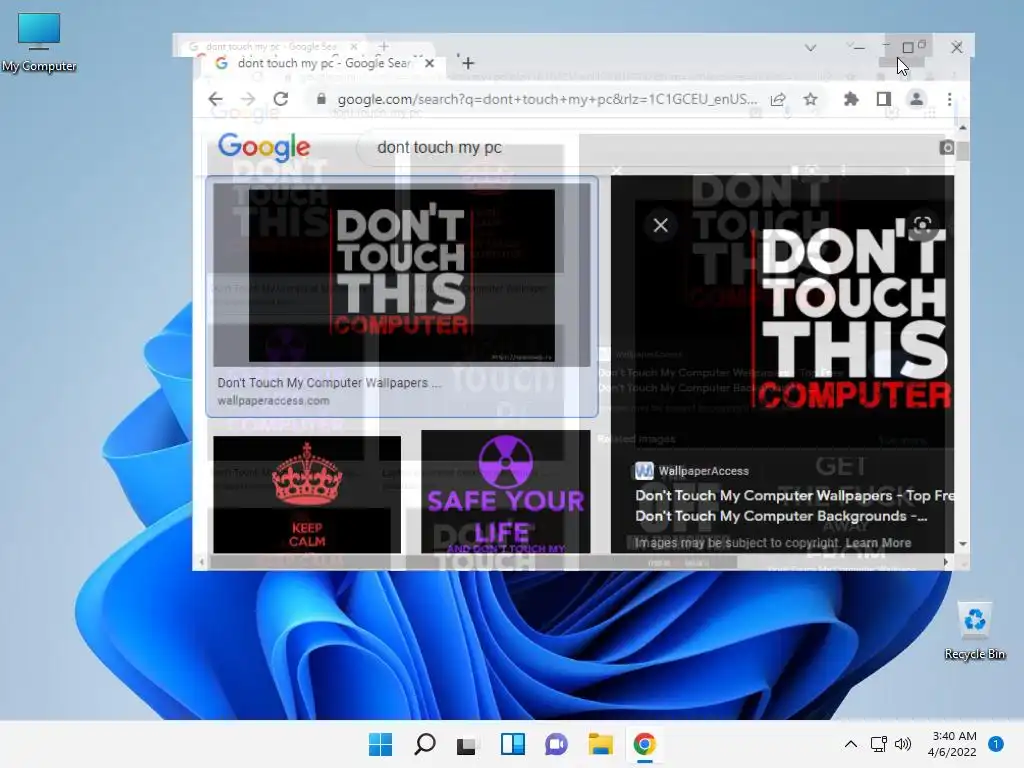This screenshot has width=1024, height=768.
Task: Open the Widgets taskbar icon
Action: pos(513,744)
